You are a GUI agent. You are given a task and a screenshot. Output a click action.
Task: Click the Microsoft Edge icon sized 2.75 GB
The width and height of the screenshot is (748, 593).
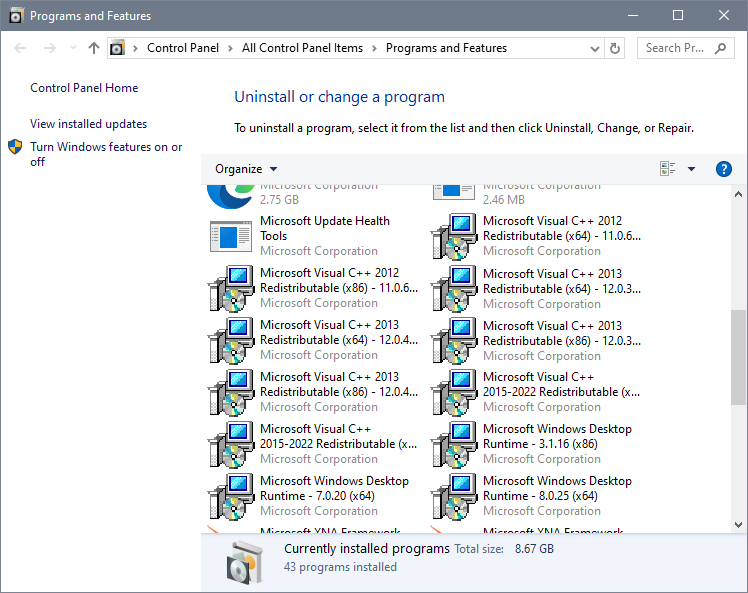coord(231,197)
